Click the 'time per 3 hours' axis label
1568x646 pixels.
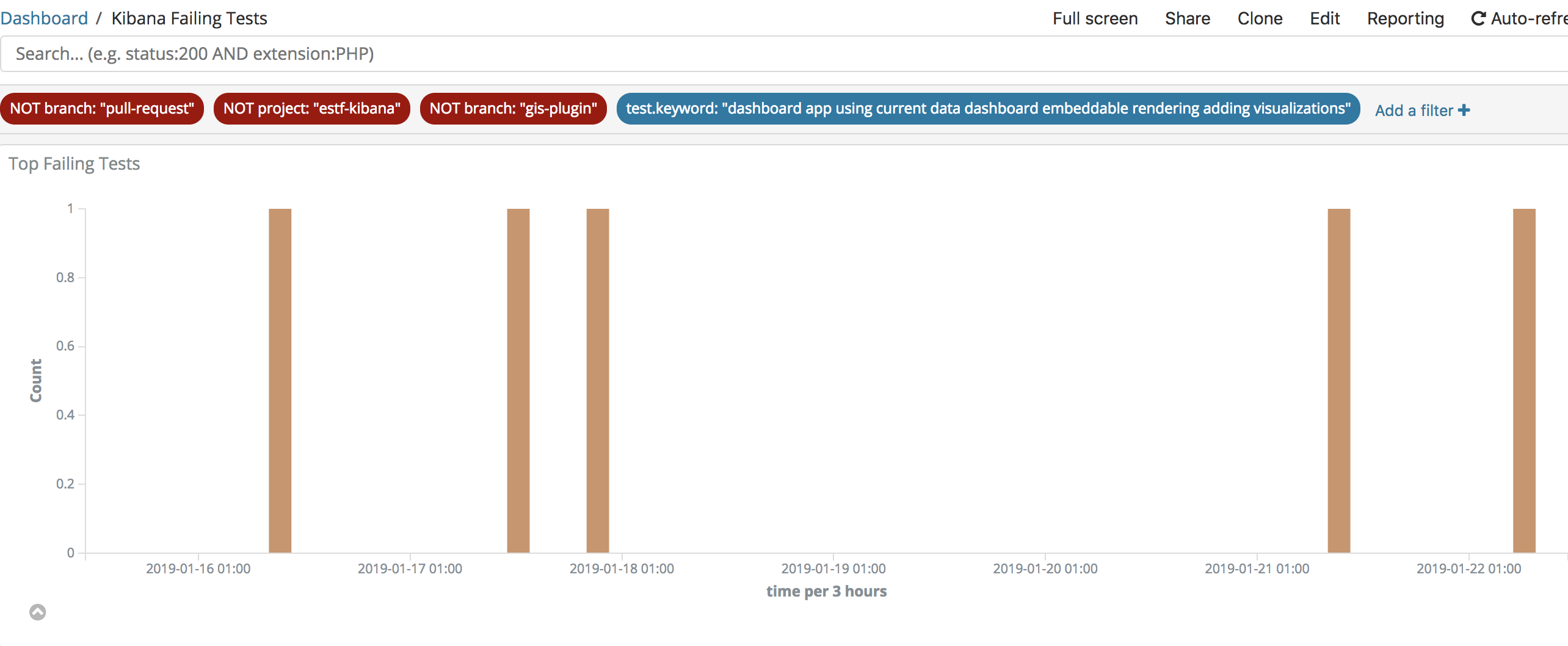tap(827, 591)
